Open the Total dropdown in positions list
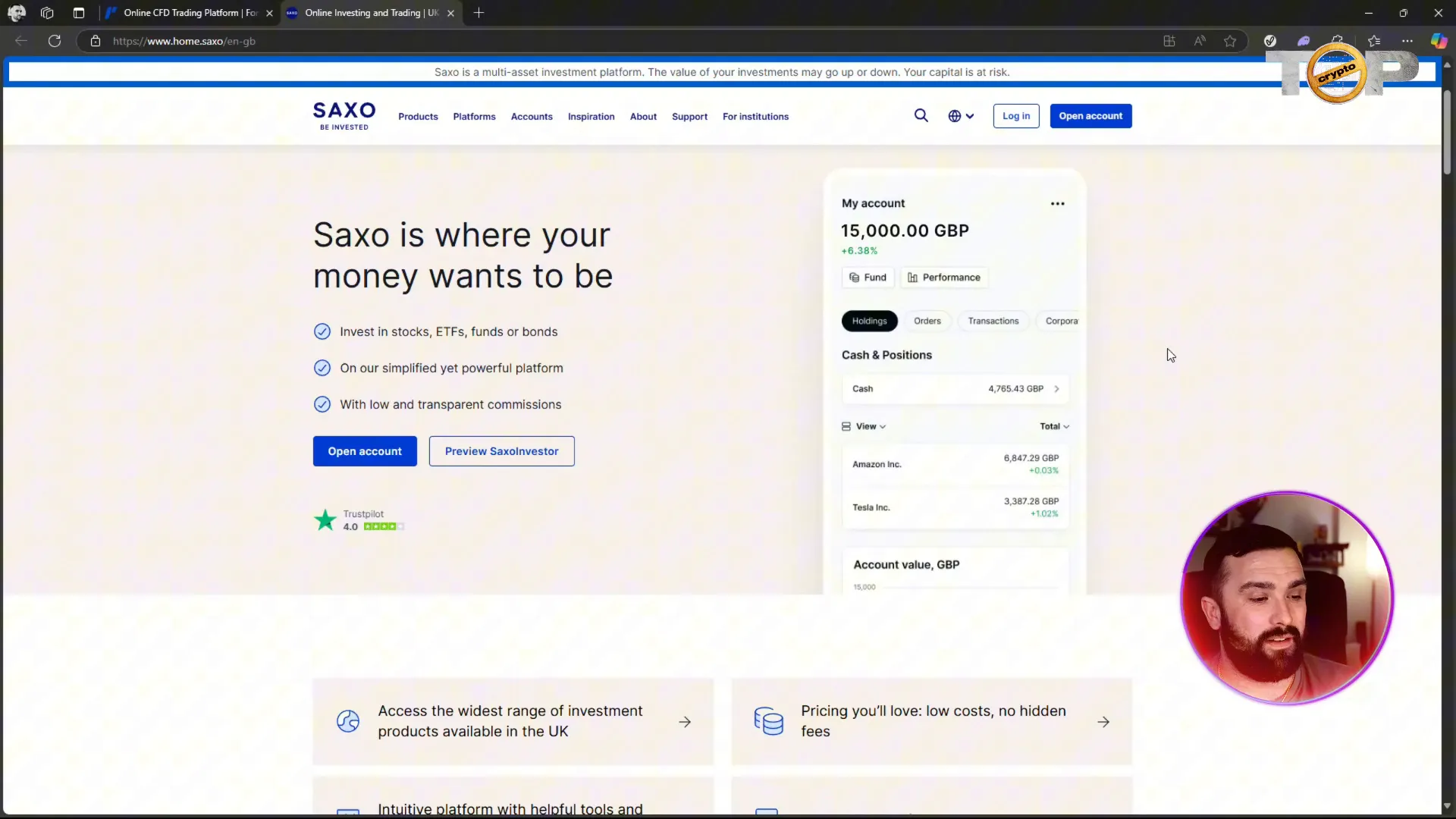 1054,427
